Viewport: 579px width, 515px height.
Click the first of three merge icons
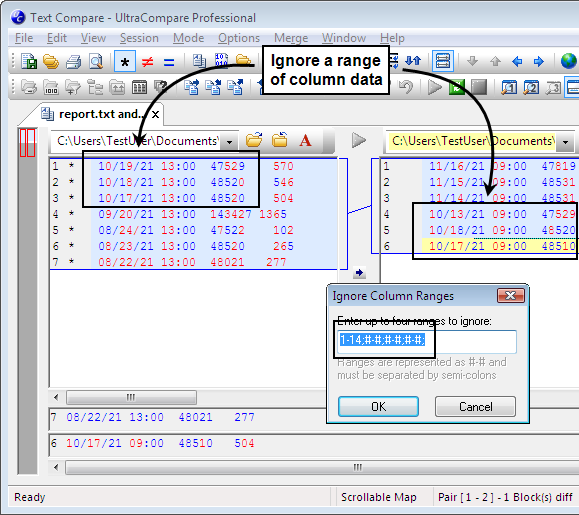192,87
